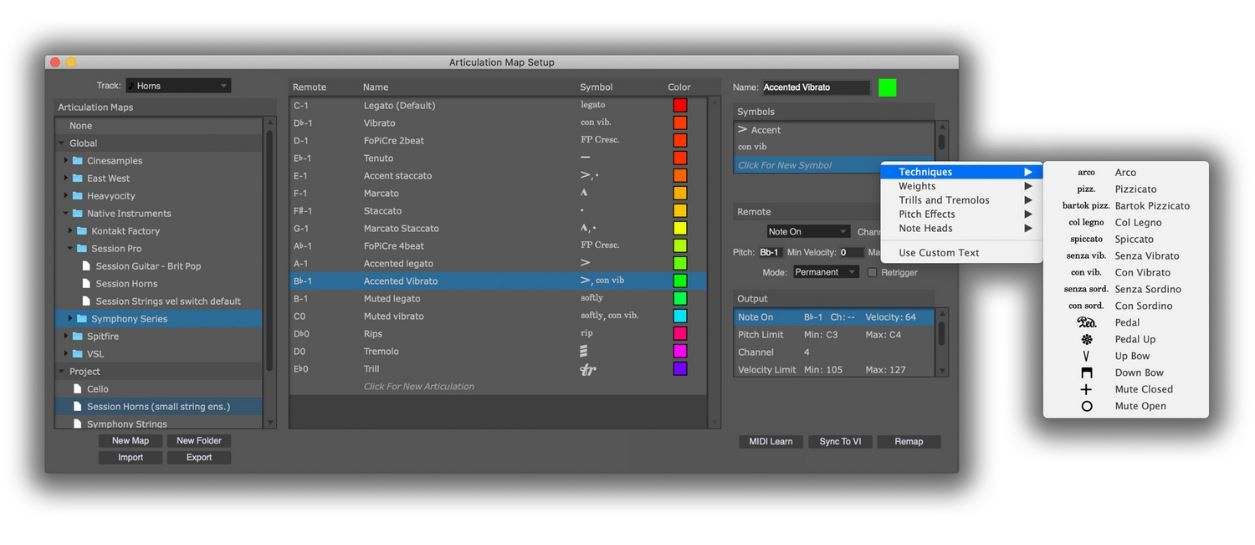The height and width of the screenshot is (545, 1255).
Task: Choose the Spiccato technique symbol
Action: point(1125,239)
